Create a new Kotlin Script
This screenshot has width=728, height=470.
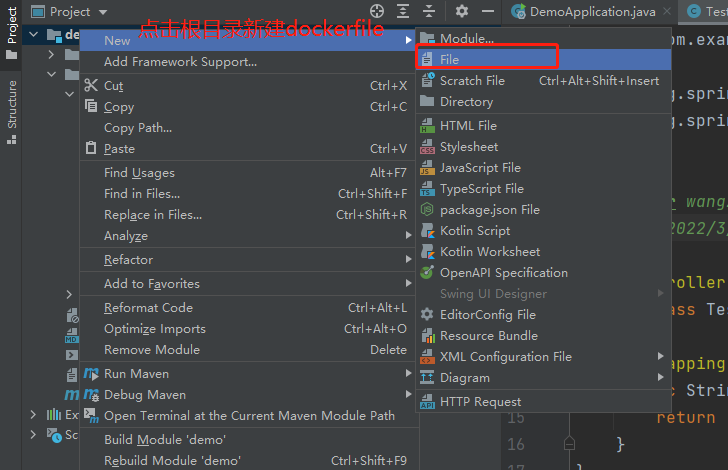(543, 231)
